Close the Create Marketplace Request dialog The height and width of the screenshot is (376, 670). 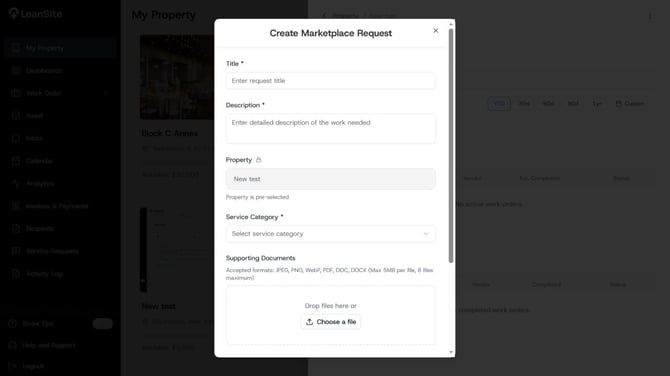coord(435,30)
